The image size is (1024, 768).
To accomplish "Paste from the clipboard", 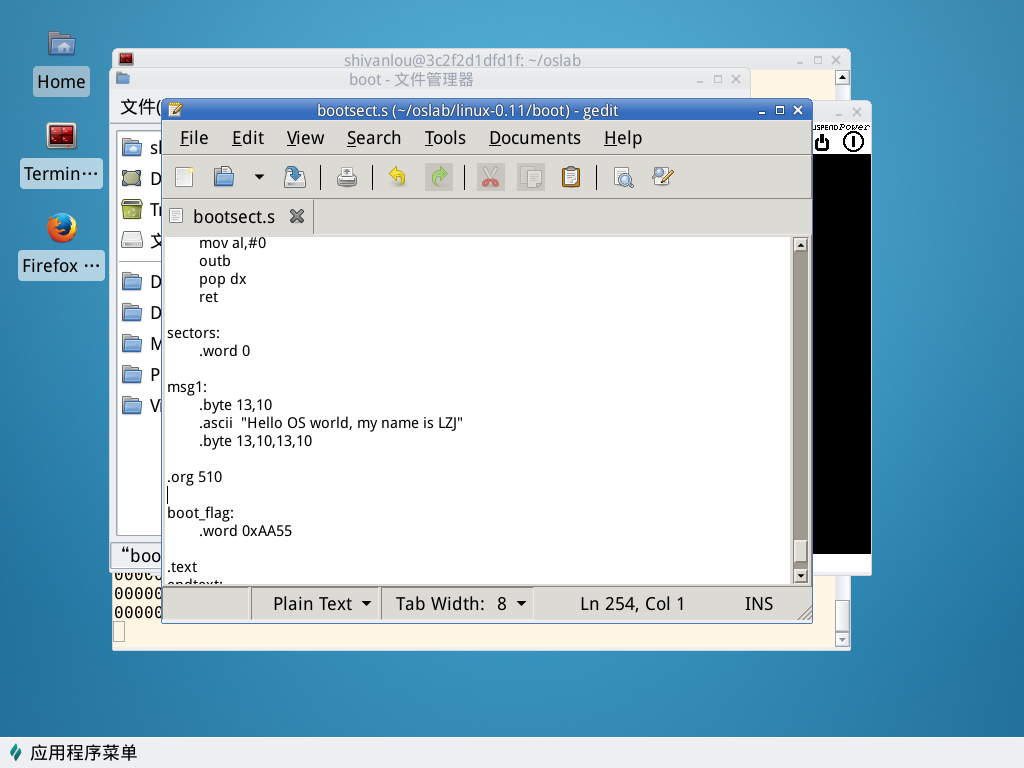I will click(x=570, y=177).
